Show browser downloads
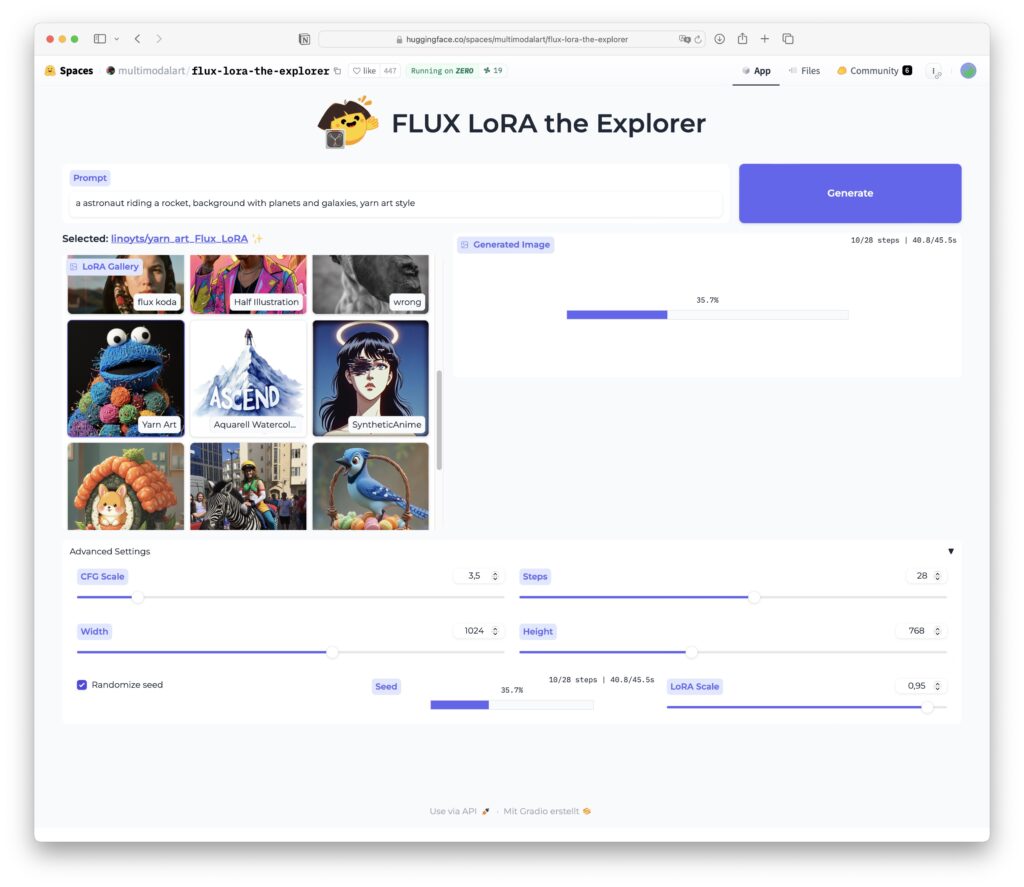 point(719,39)
